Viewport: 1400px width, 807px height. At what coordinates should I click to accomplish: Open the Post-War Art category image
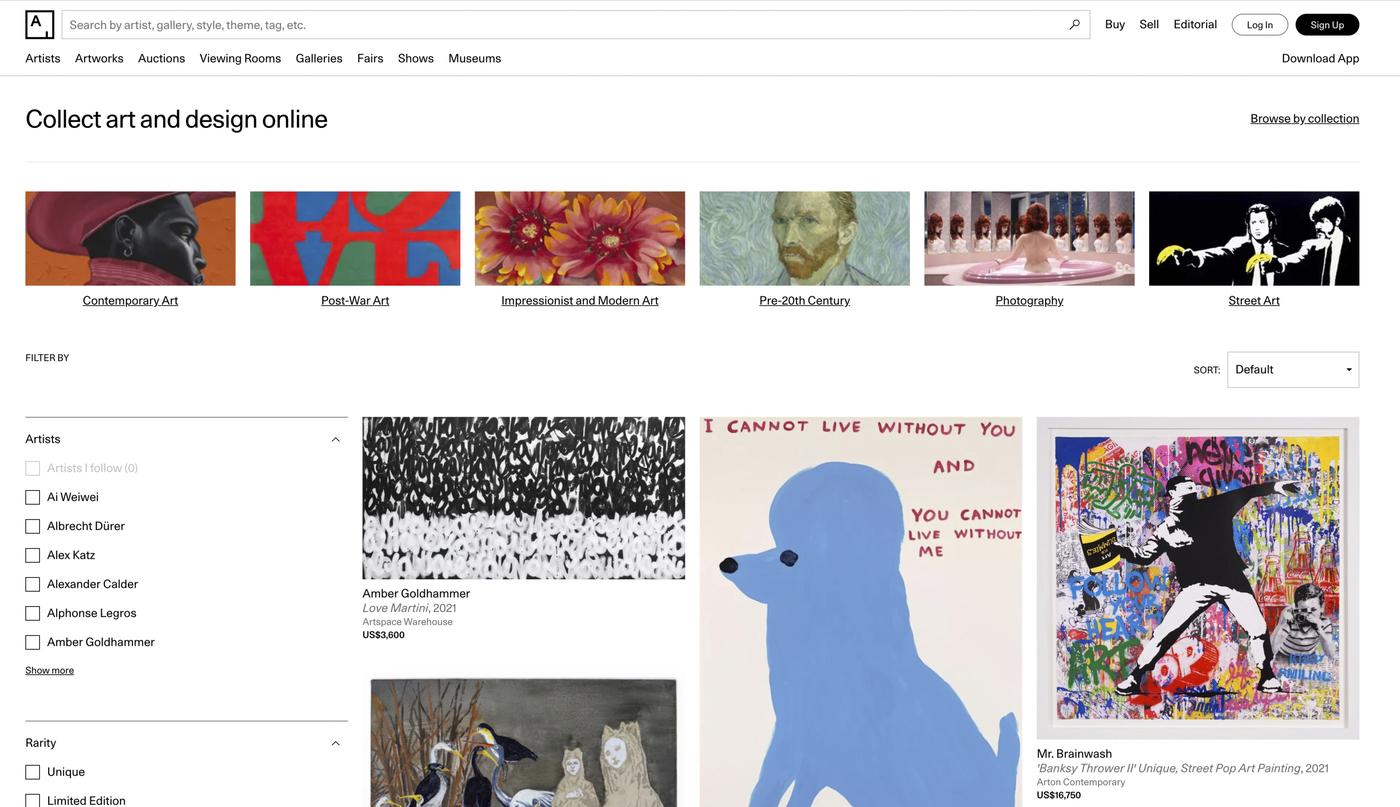[x=355, y=238]
